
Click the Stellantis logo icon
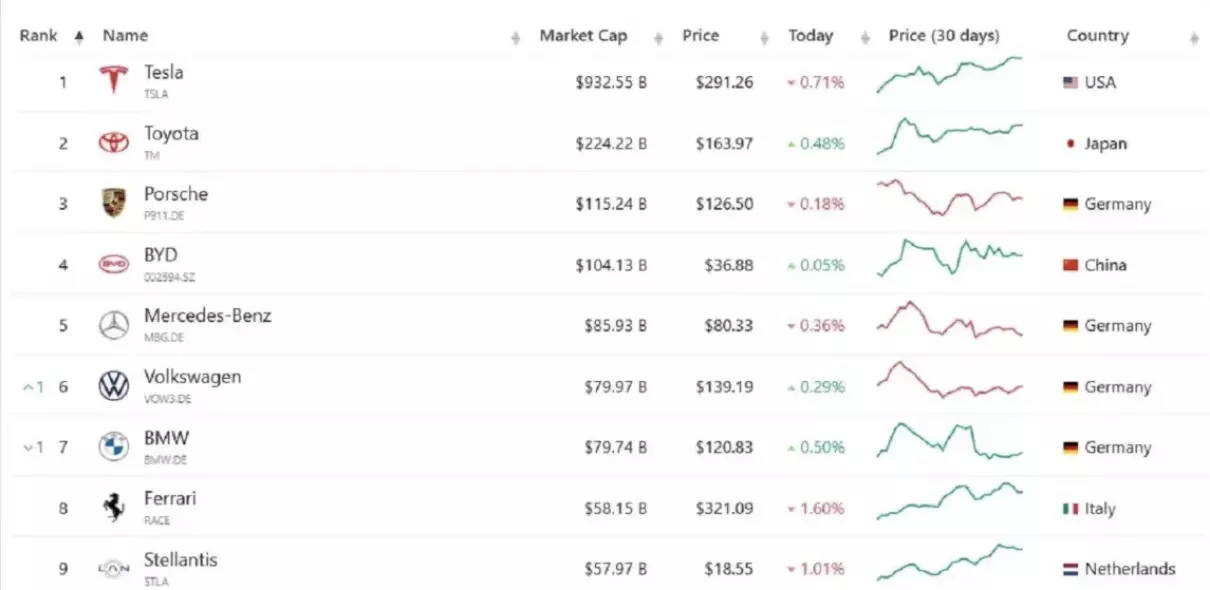[x=113, y=569]
